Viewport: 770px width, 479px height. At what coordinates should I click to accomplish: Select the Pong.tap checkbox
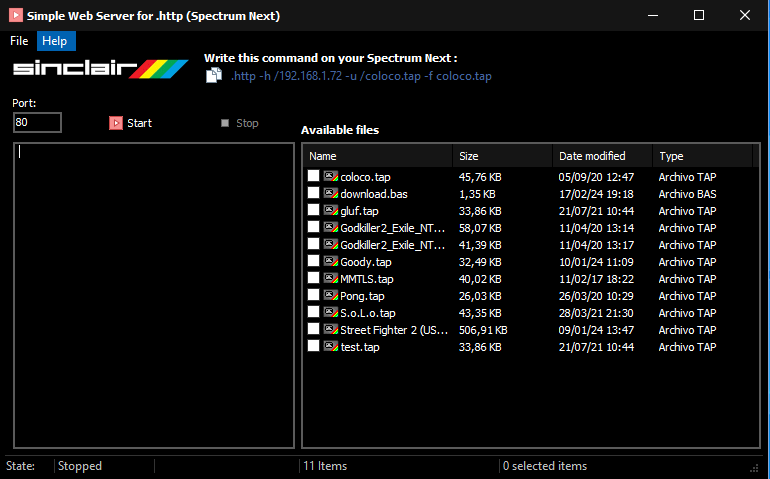(313, 295)
